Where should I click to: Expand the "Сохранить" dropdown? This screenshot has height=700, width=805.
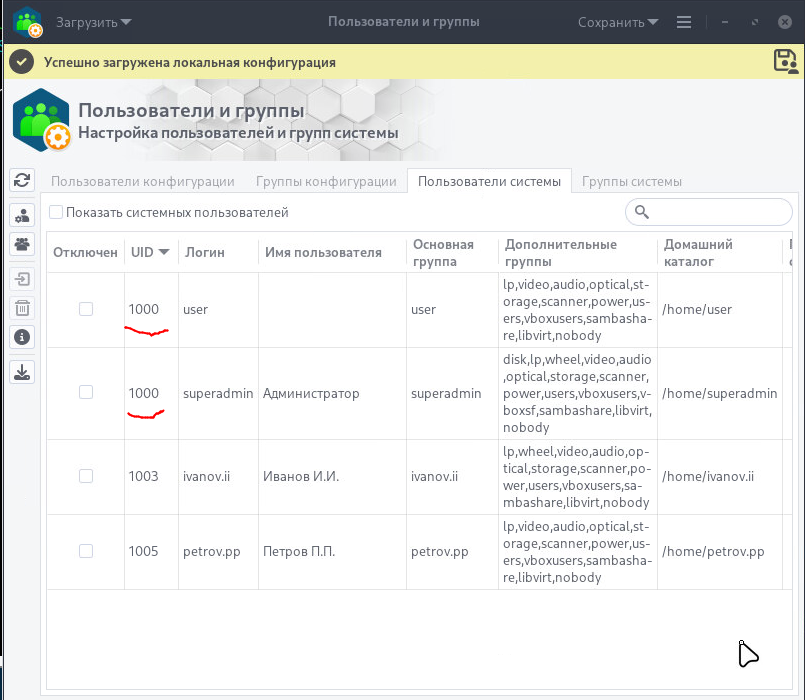618,22
